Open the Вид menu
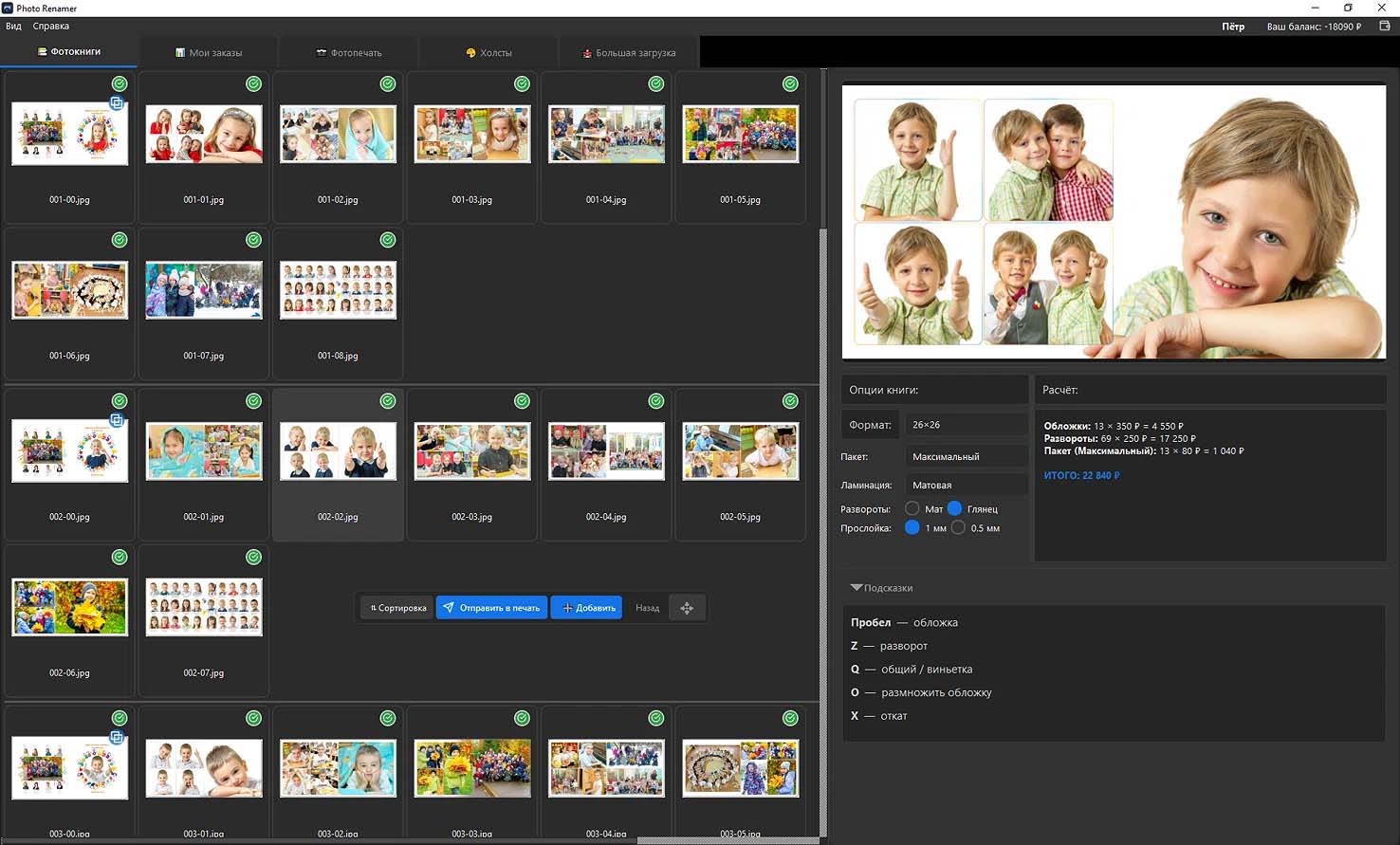This screenshot has height=845, width=1400. coord(13,27)
